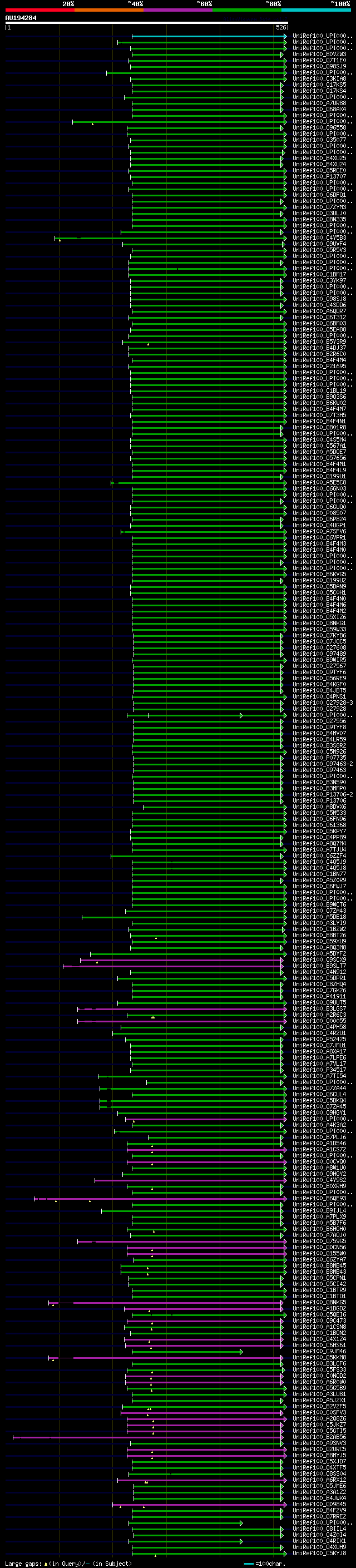Click the UniRef100_Q9SCX9 entry

point(319,960)
